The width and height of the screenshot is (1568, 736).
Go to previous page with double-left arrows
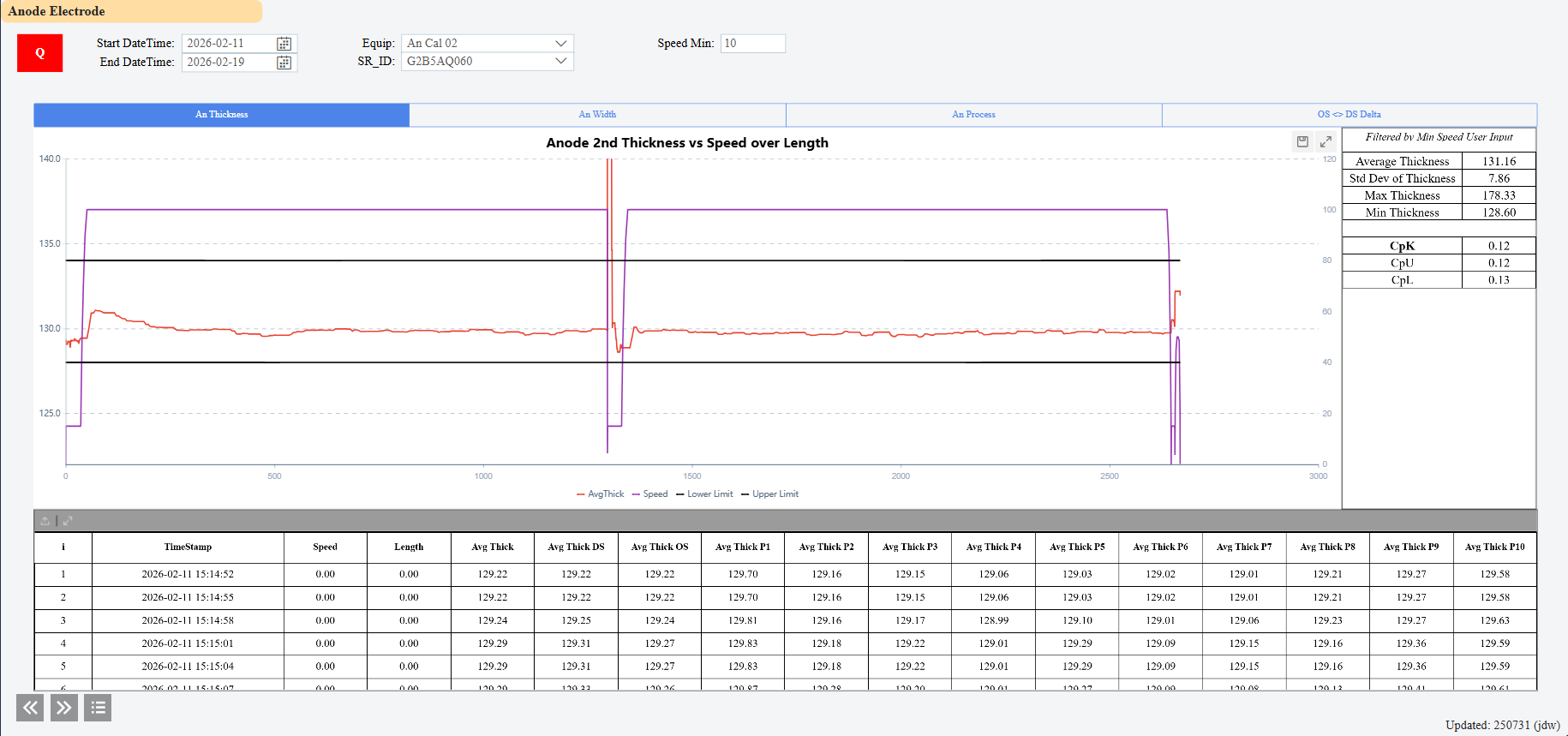point(30,708)
